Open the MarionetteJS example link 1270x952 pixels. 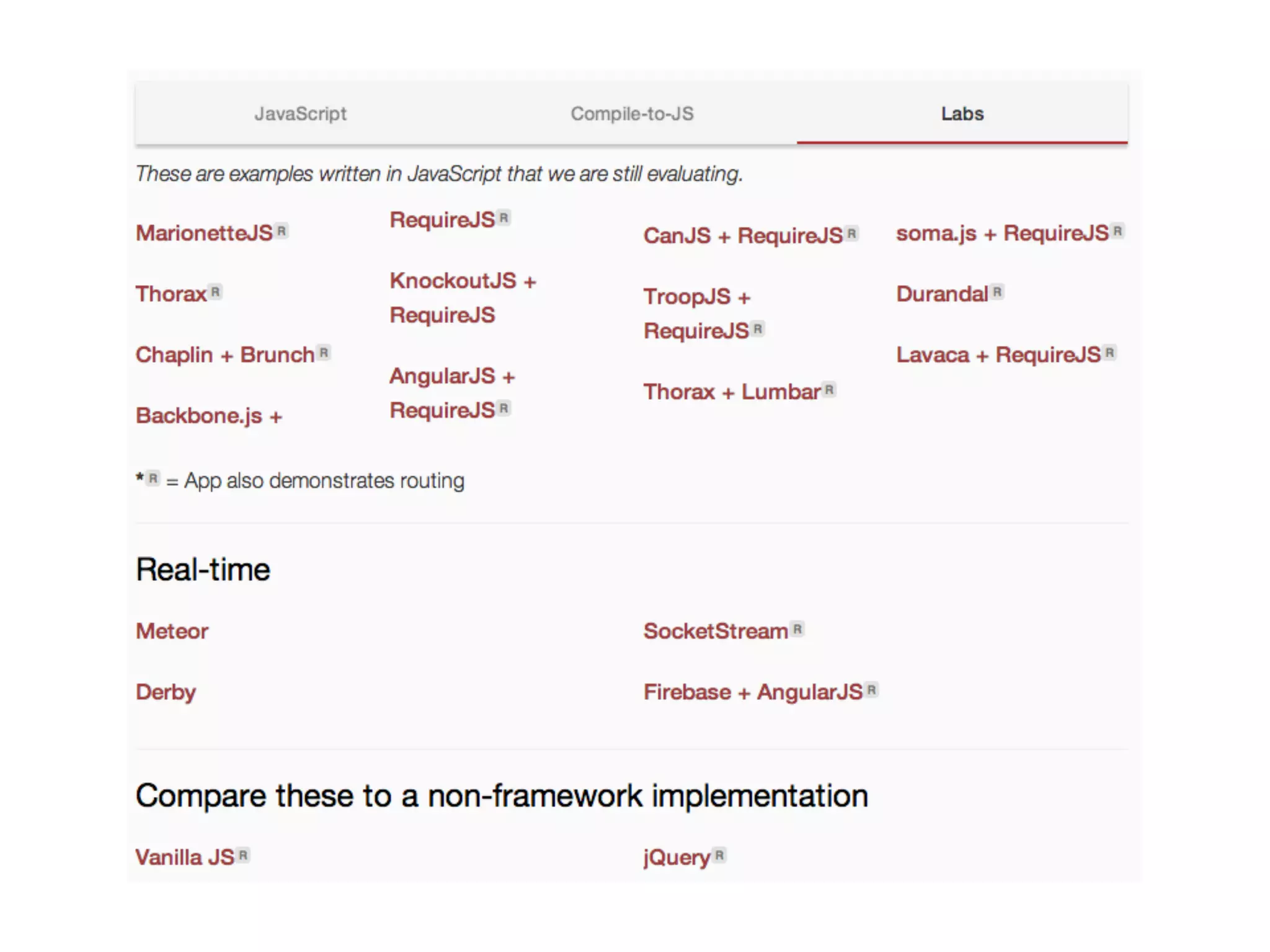[204, 234]
